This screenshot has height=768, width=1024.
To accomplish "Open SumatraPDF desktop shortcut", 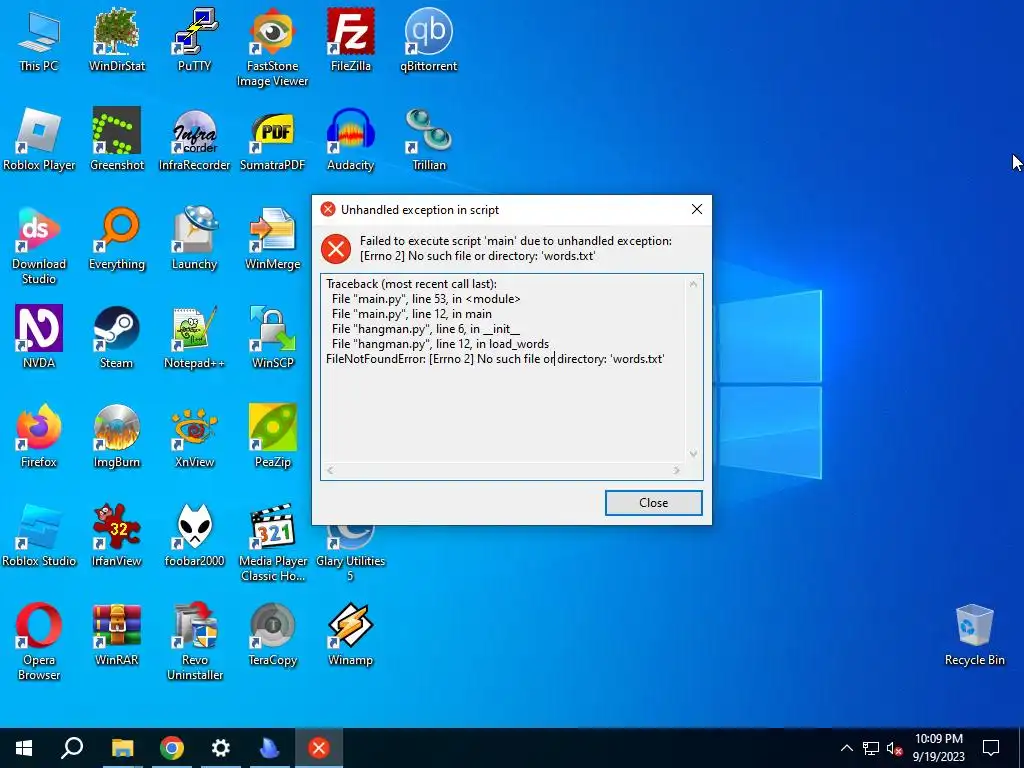I will click(272, 140).
